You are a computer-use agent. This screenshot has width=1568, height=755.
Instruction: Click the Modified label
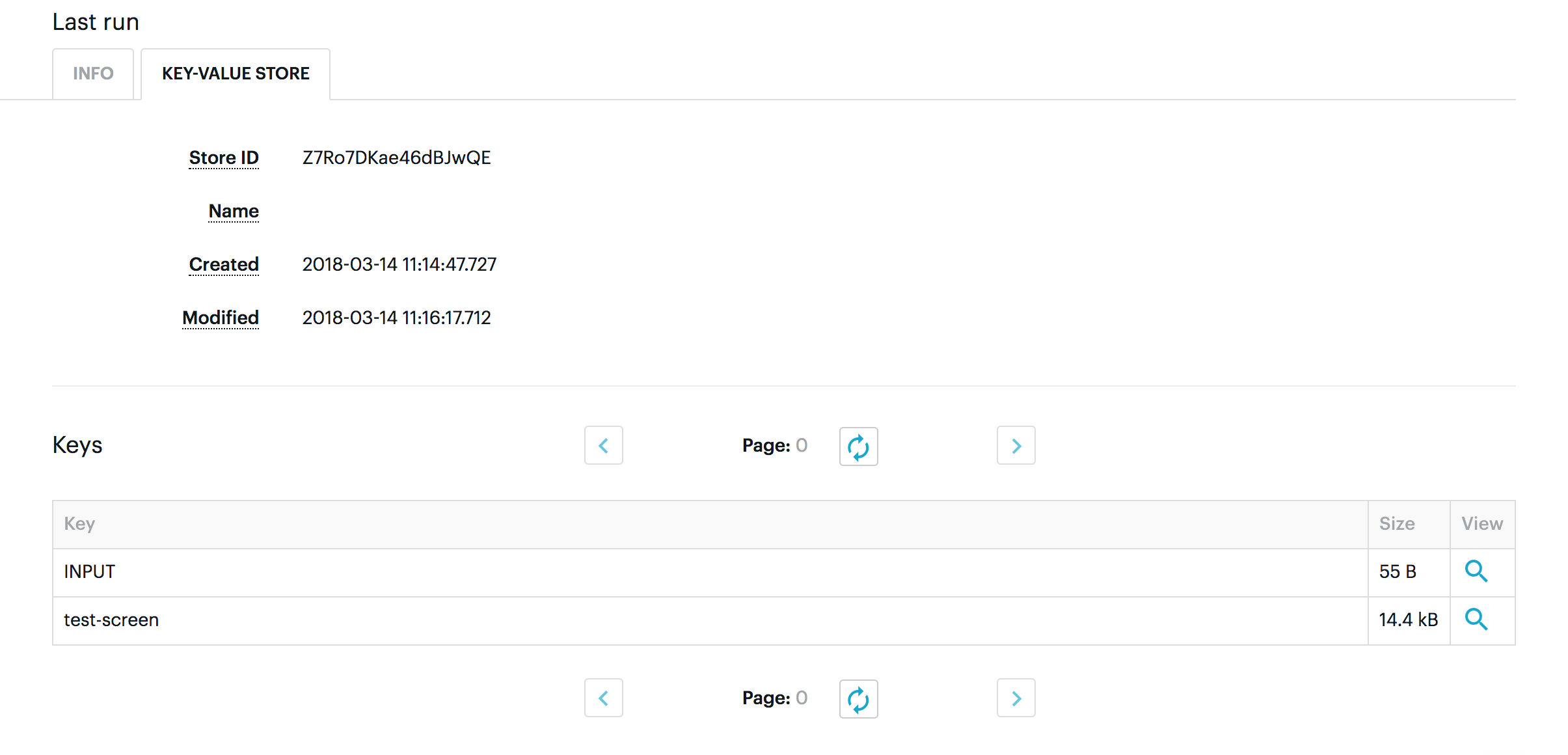pyautogui.click(x=221, y=318)
